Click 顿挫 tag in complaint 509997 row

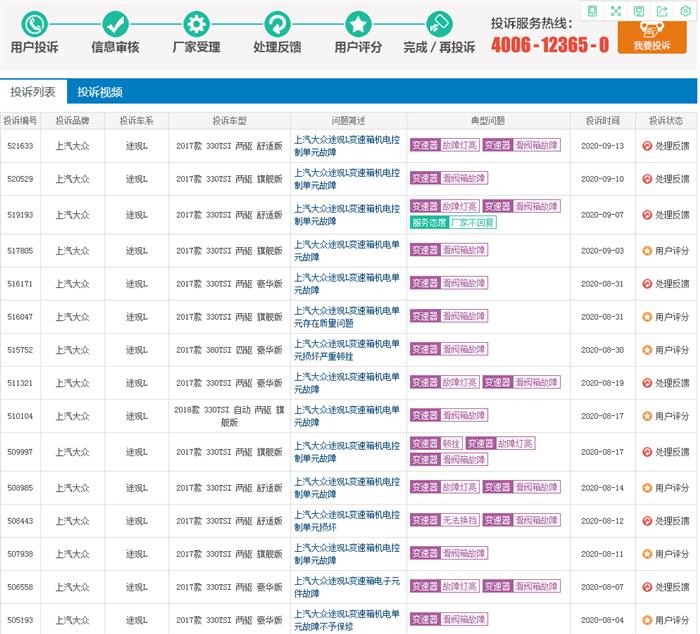(436, 443)
